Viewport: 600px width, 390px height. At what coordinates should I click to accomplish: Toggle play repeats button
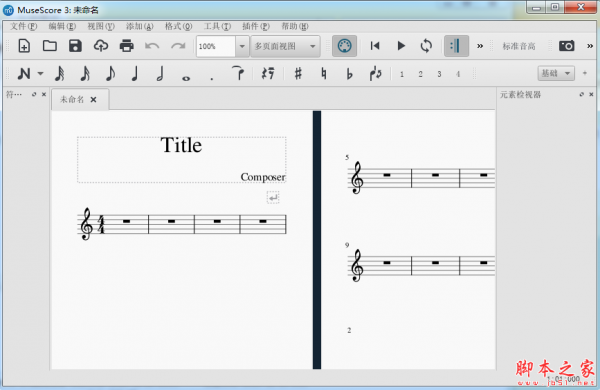(x=456, y=46)
